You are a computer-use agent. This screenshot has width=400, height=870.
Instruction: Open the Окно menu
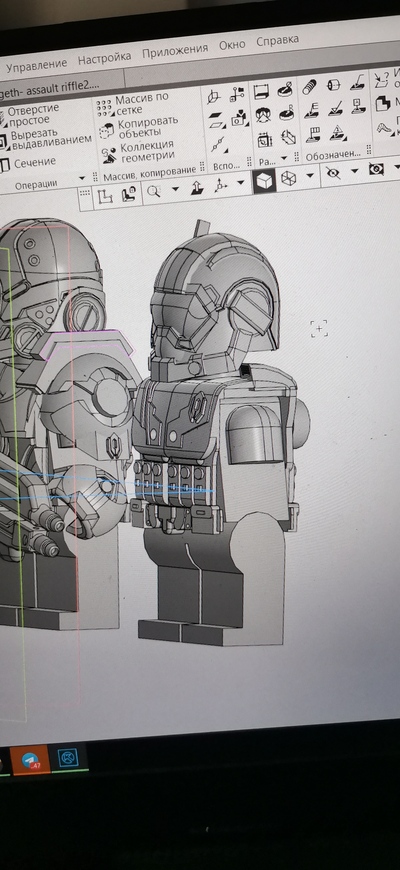pos(232,45)
